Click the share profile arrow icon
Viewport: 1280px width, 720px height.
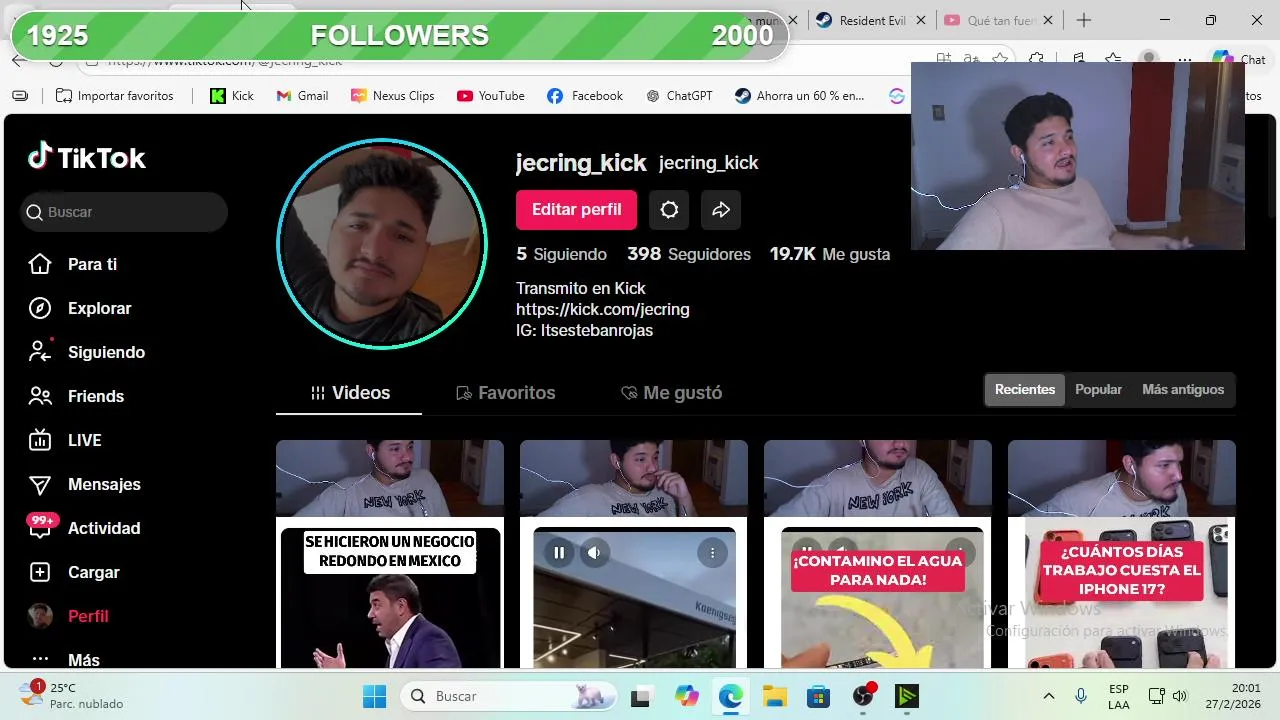(721, 210)
